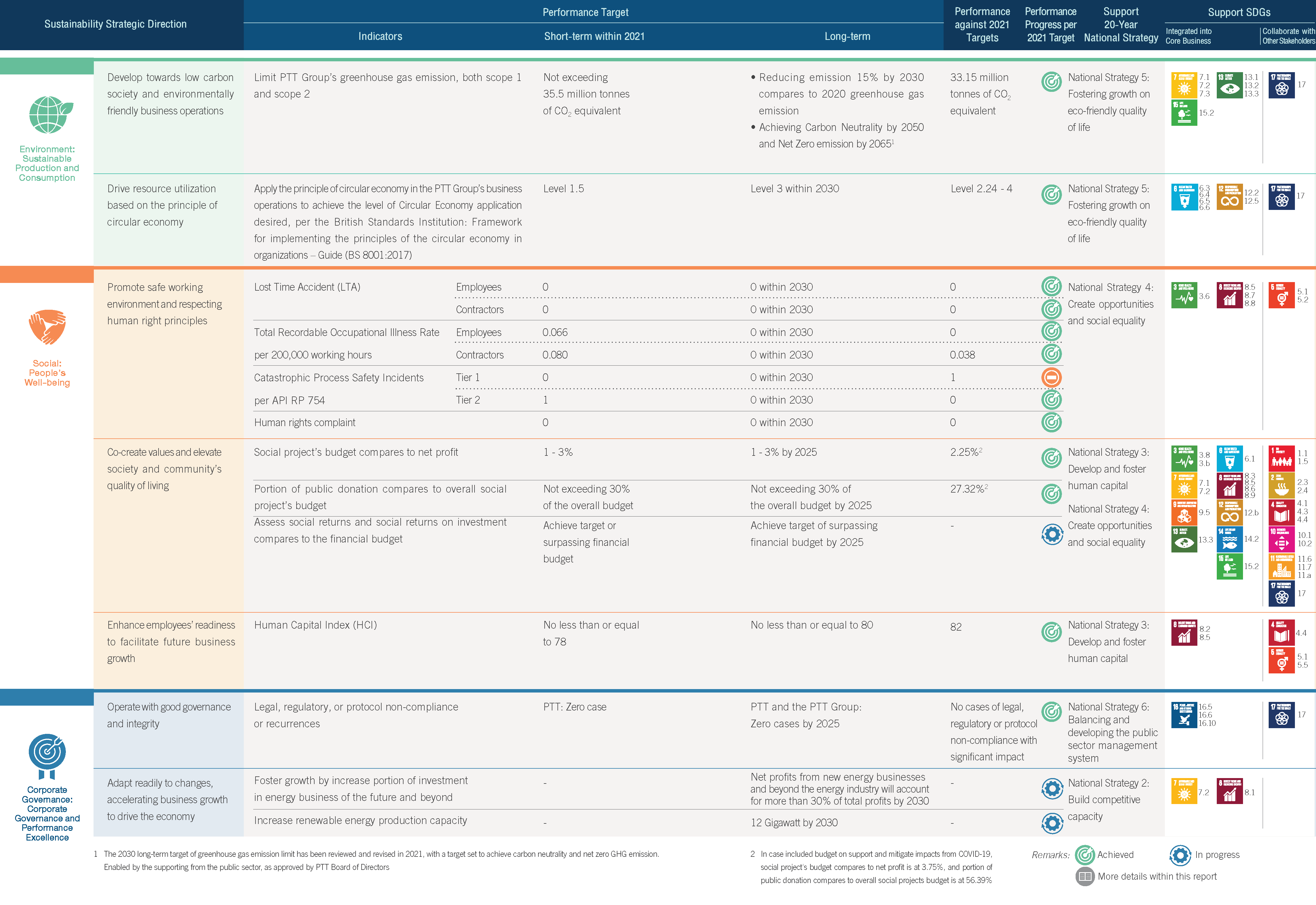
Task: Click the Long-term column header
Action: tap(847, 36)
